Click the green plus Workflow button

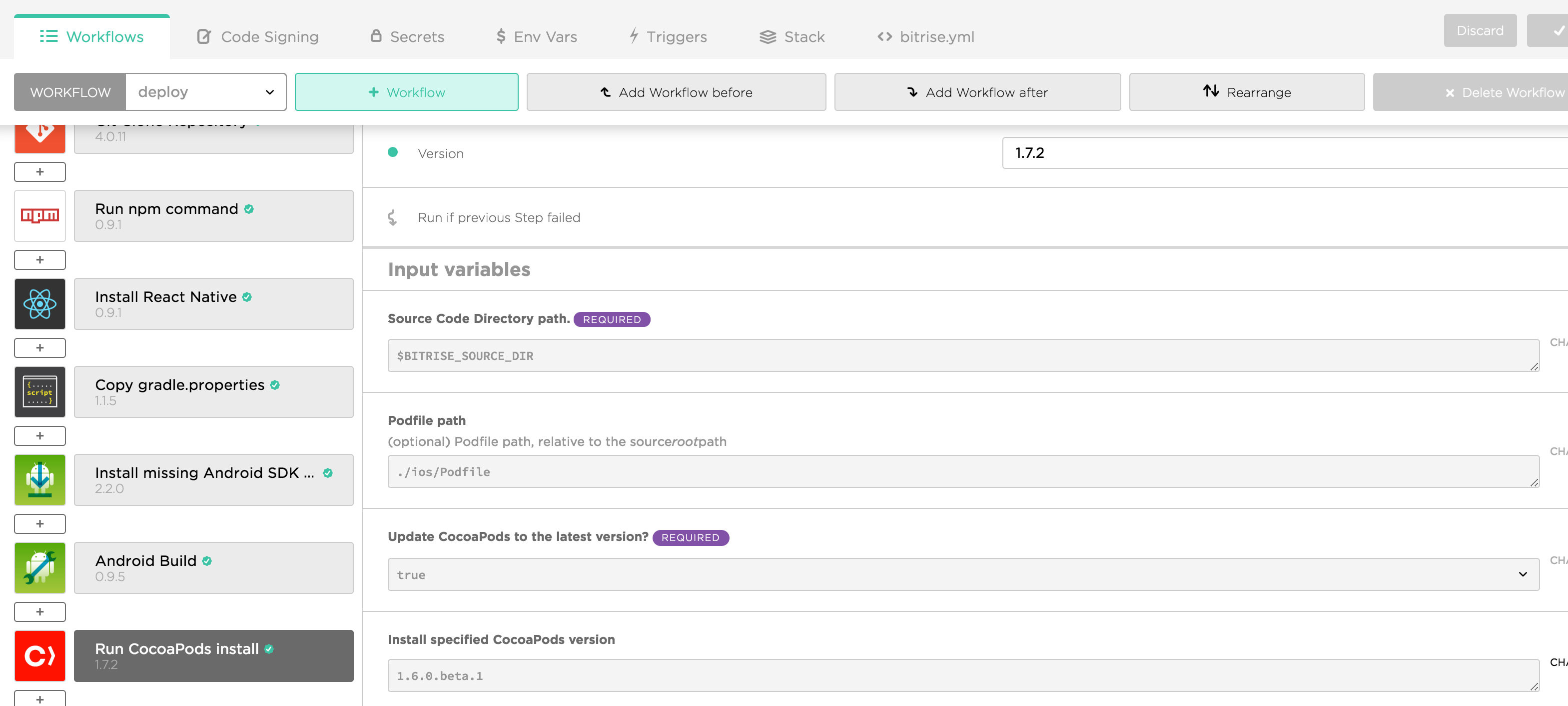point(406,92)
